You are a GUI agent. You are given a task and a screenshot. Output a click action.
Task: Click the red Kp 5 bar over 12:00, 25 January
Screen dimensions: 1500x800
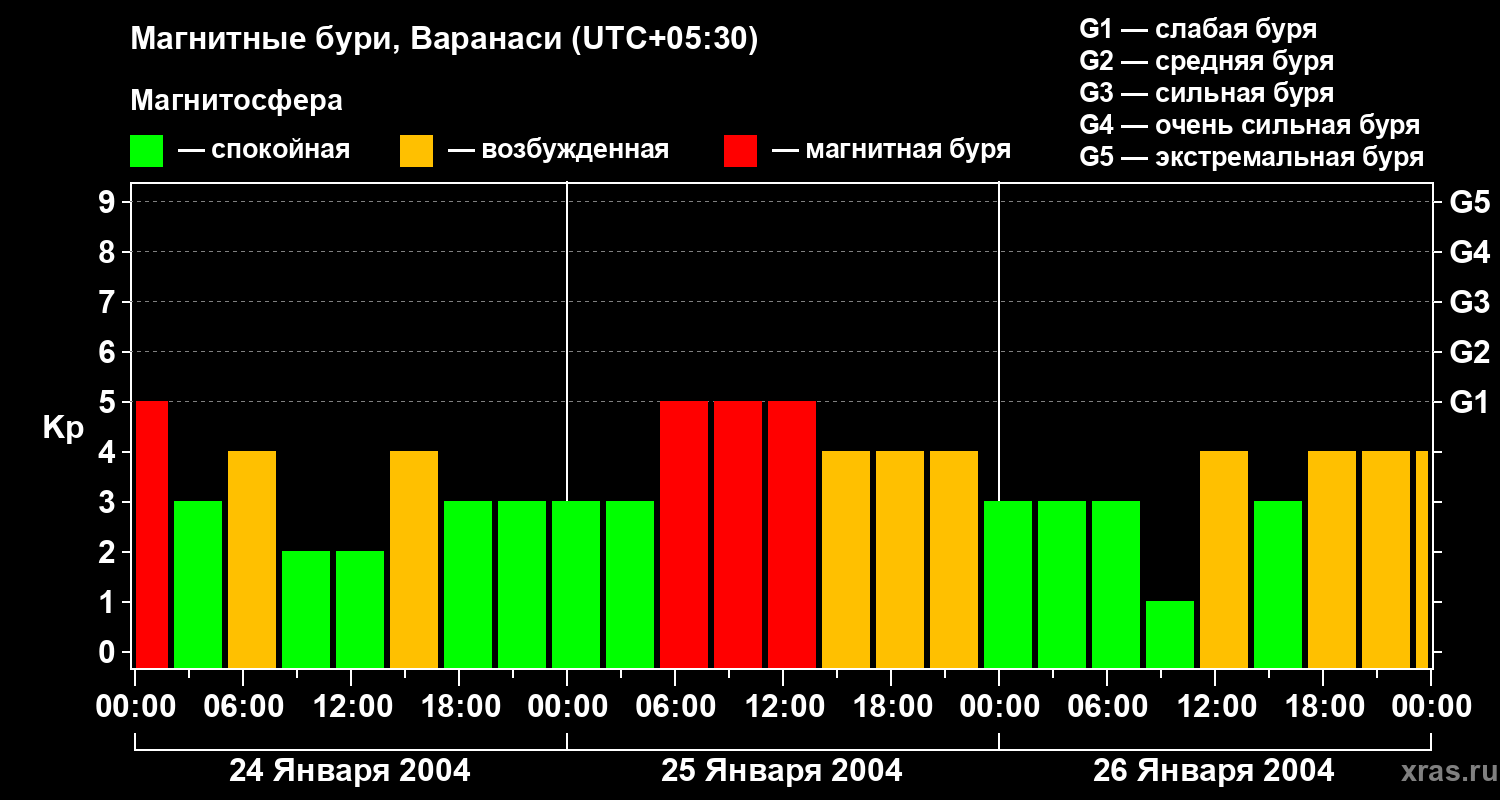(x=792, y=534)
